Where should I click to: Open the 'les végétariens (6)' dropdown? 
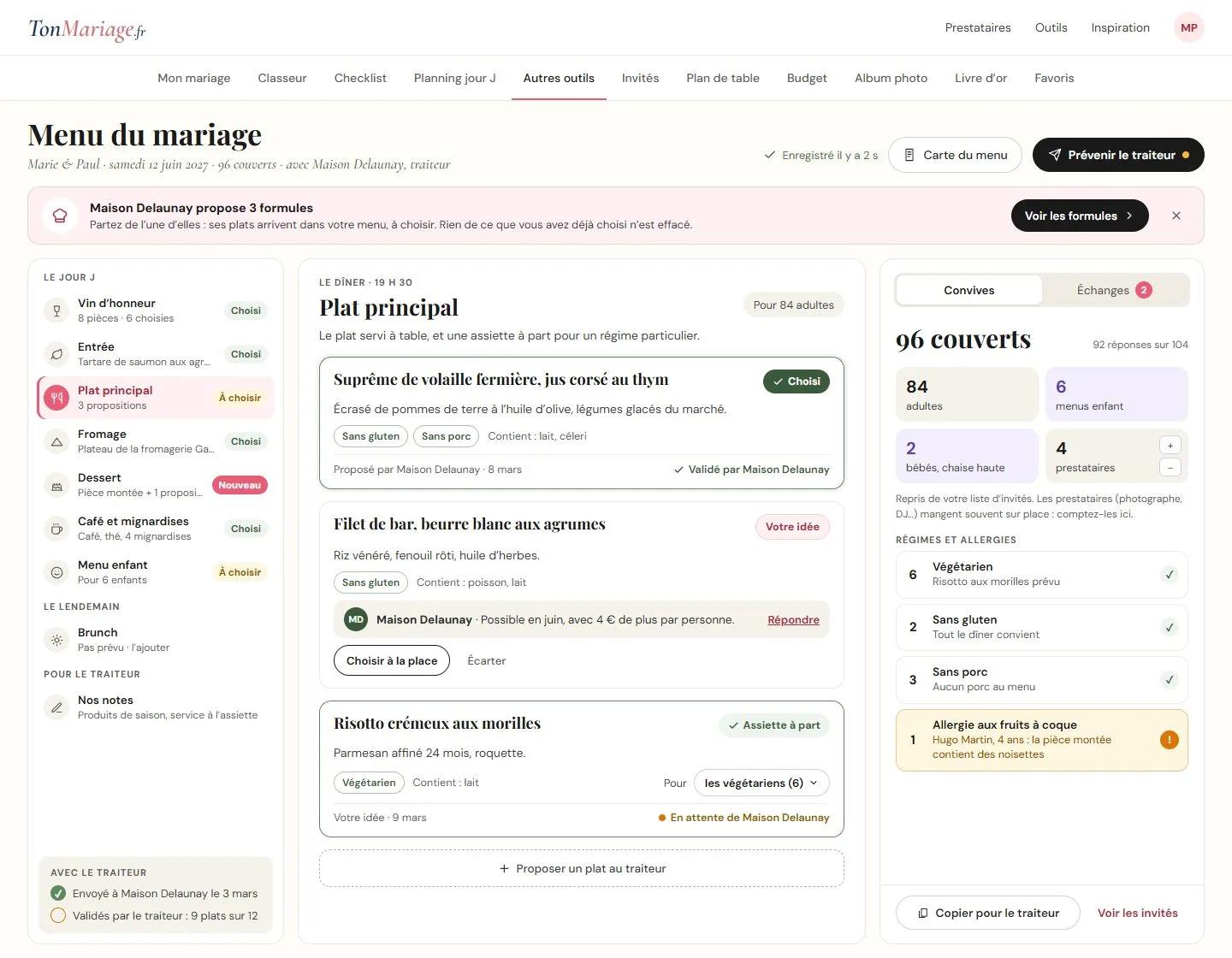pos(761,783)
